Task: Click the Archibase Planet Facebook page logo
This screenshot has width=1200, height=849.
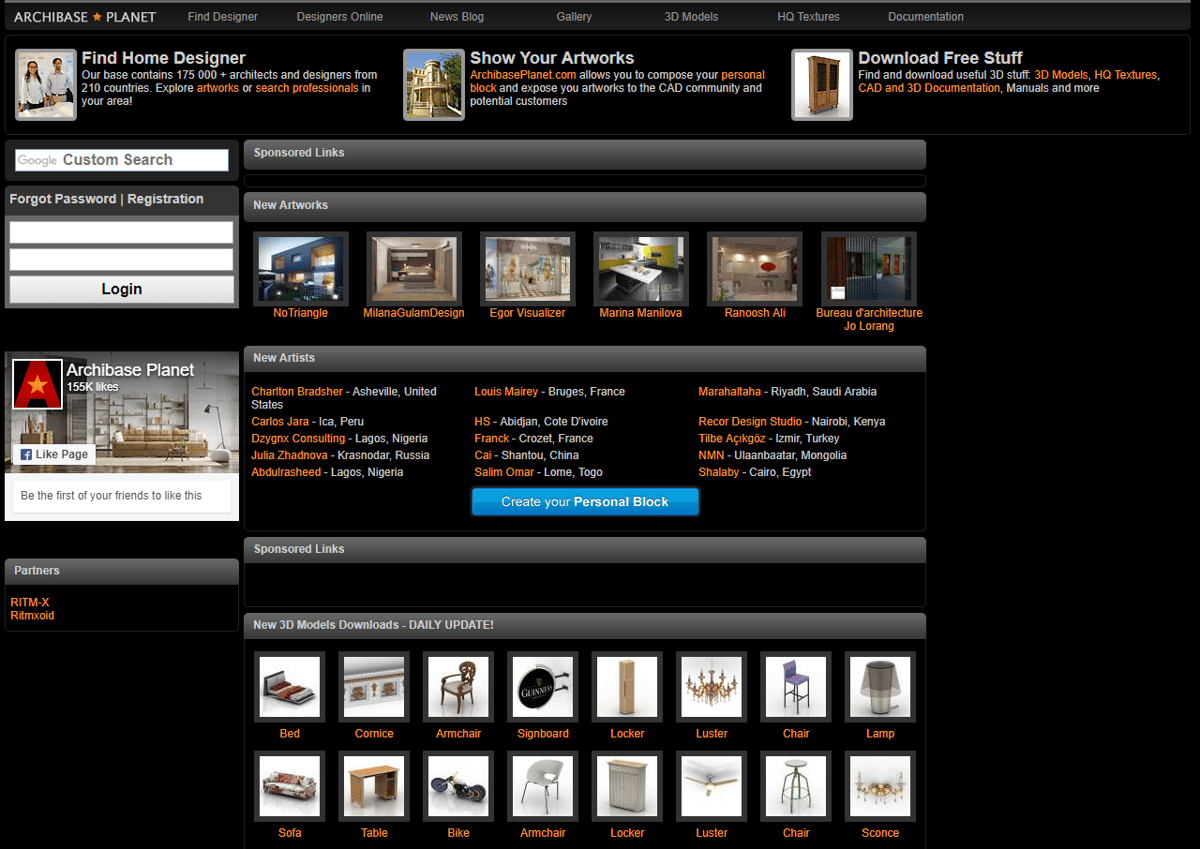Action: pyautogui.click(x=38, y=384)
